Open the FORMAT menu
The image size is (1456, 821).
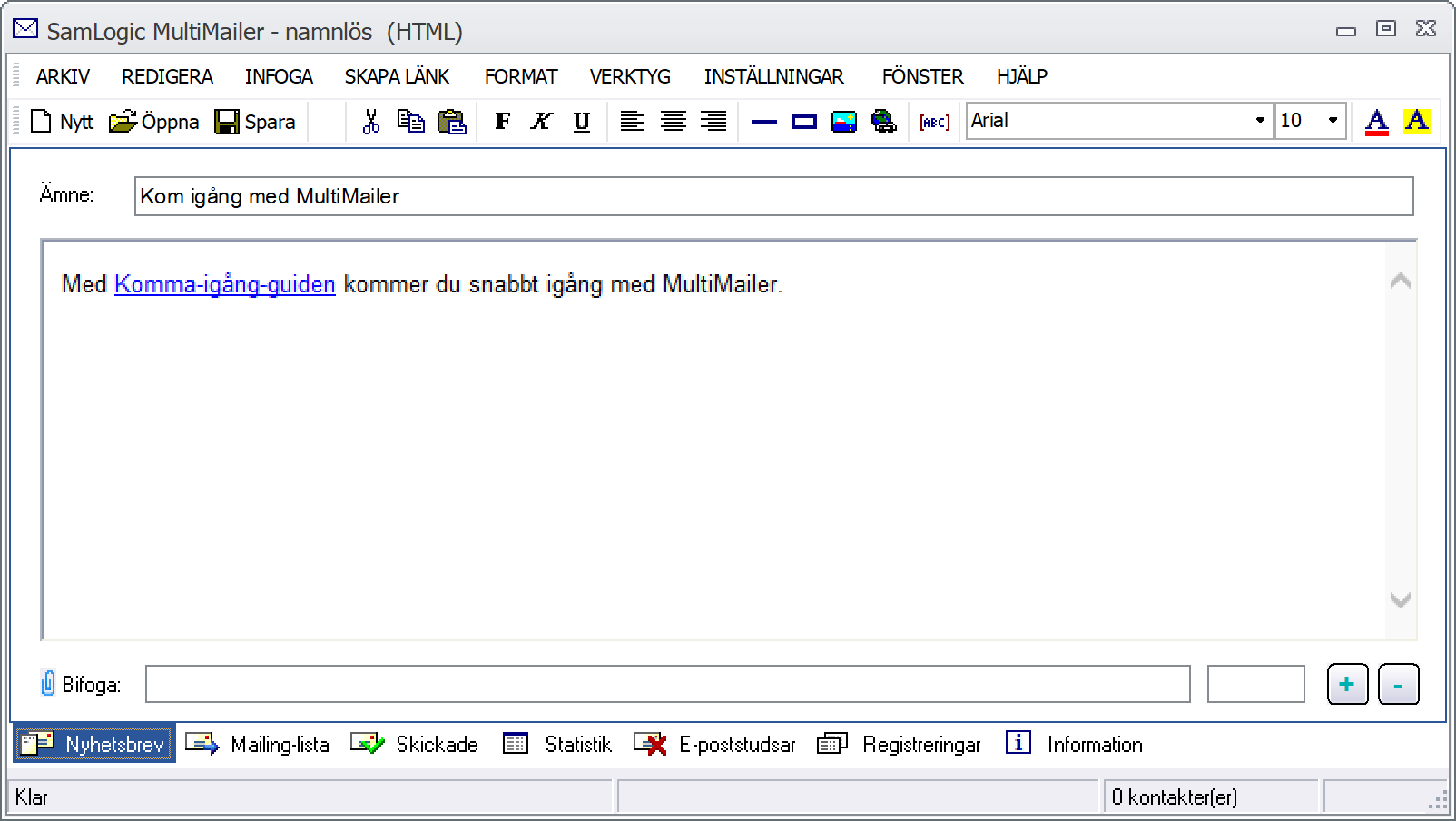click(521, 77)
